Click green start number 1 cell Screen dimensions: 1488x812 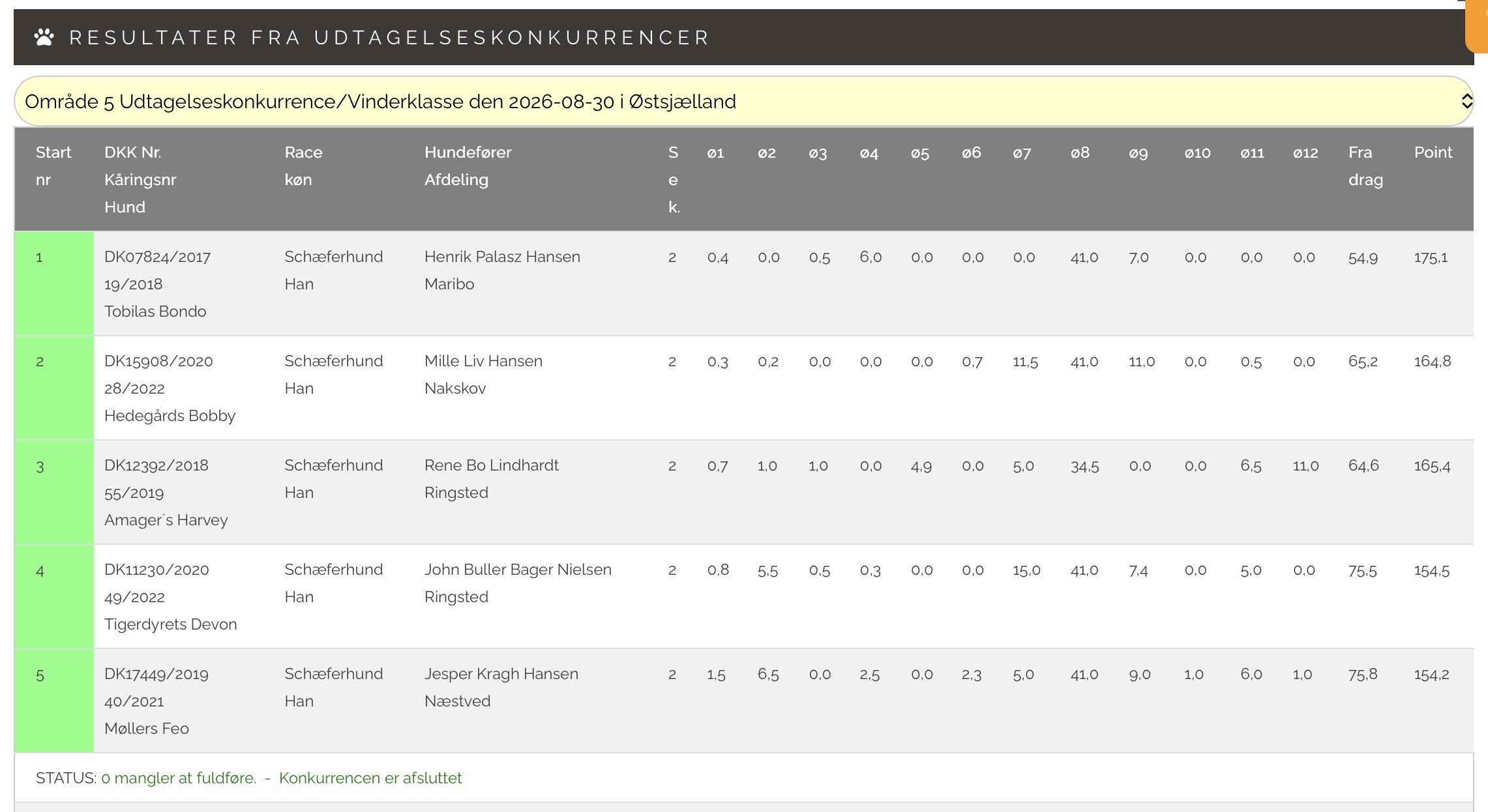point(54,283)
